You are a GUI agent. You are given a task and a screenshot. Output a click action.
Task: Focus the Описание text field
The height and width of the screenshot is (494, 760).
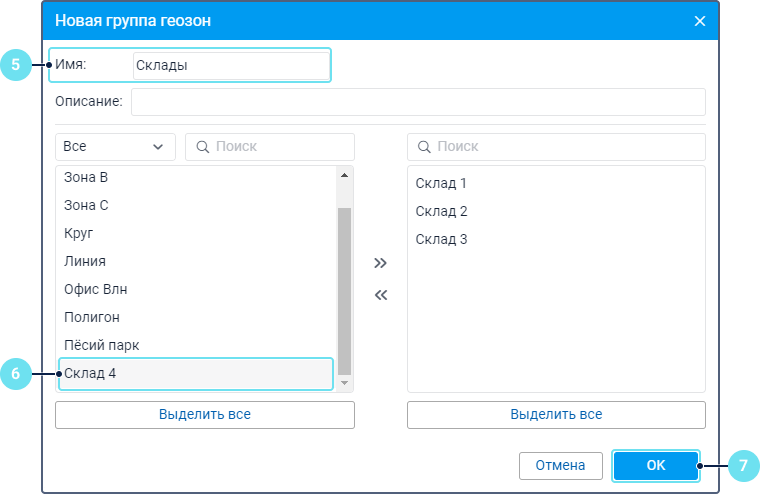tap(418, 102)
